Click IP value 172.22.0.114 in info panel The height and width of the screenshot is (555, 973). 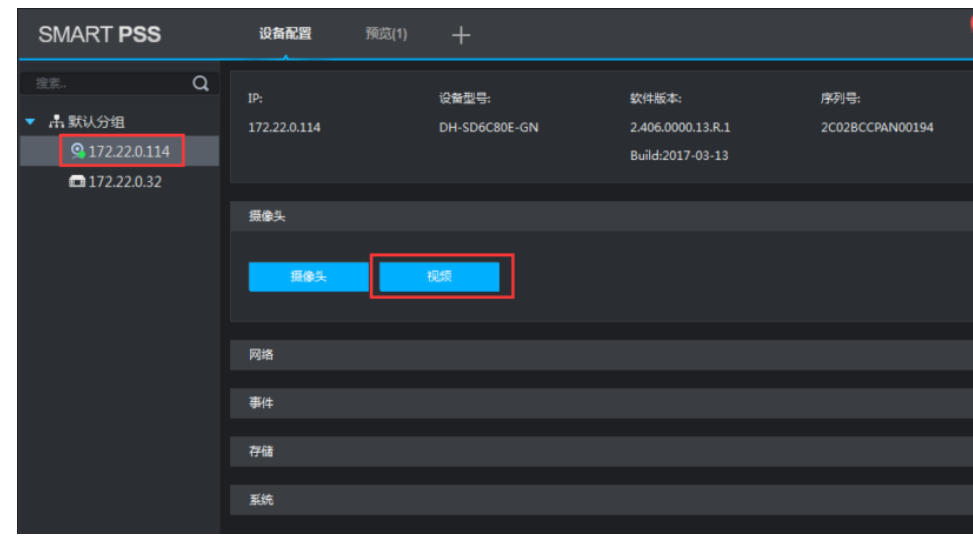(284, 127)
